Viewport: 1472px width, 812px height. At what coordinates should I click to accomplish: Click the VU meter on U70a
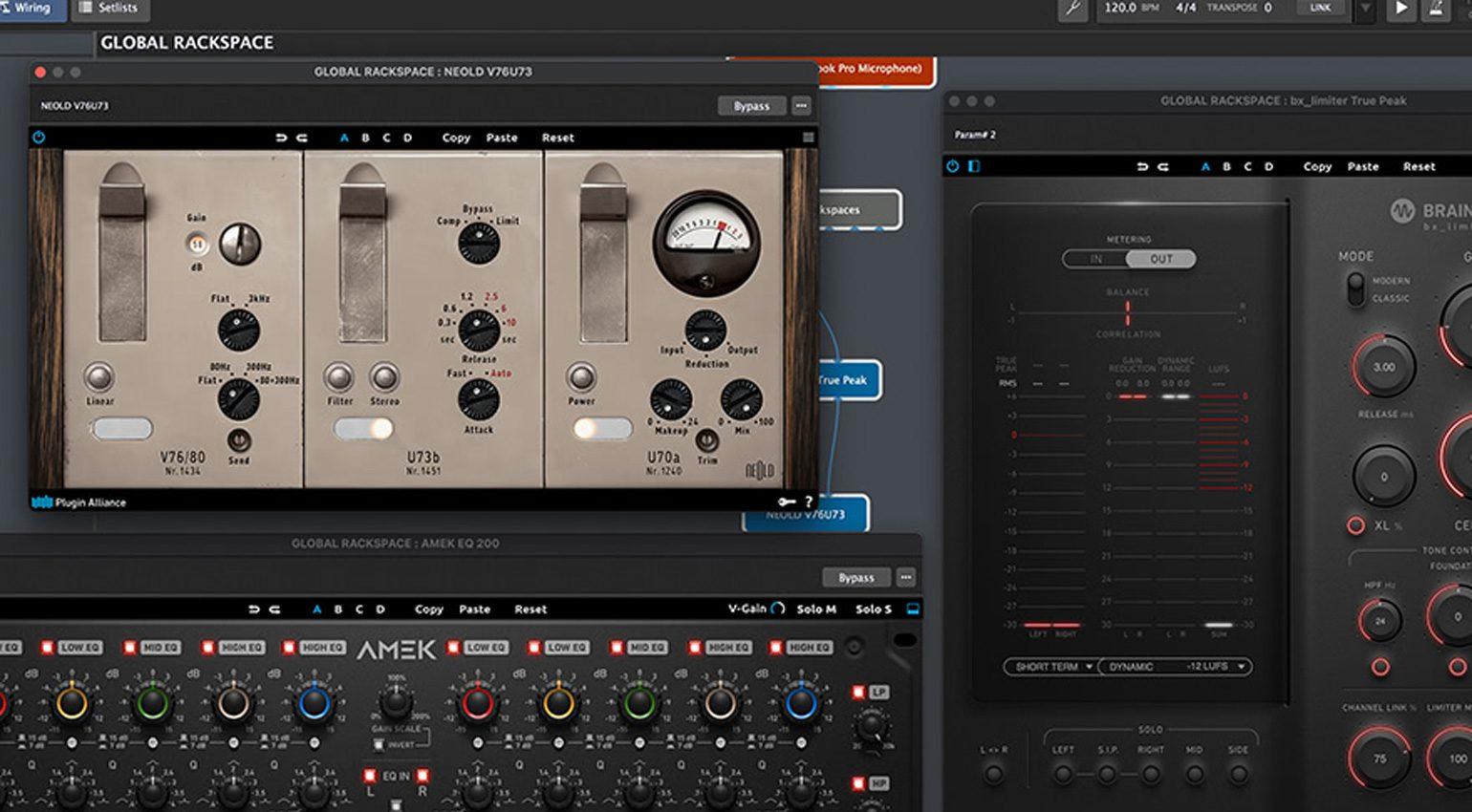[x=706, y=242]
